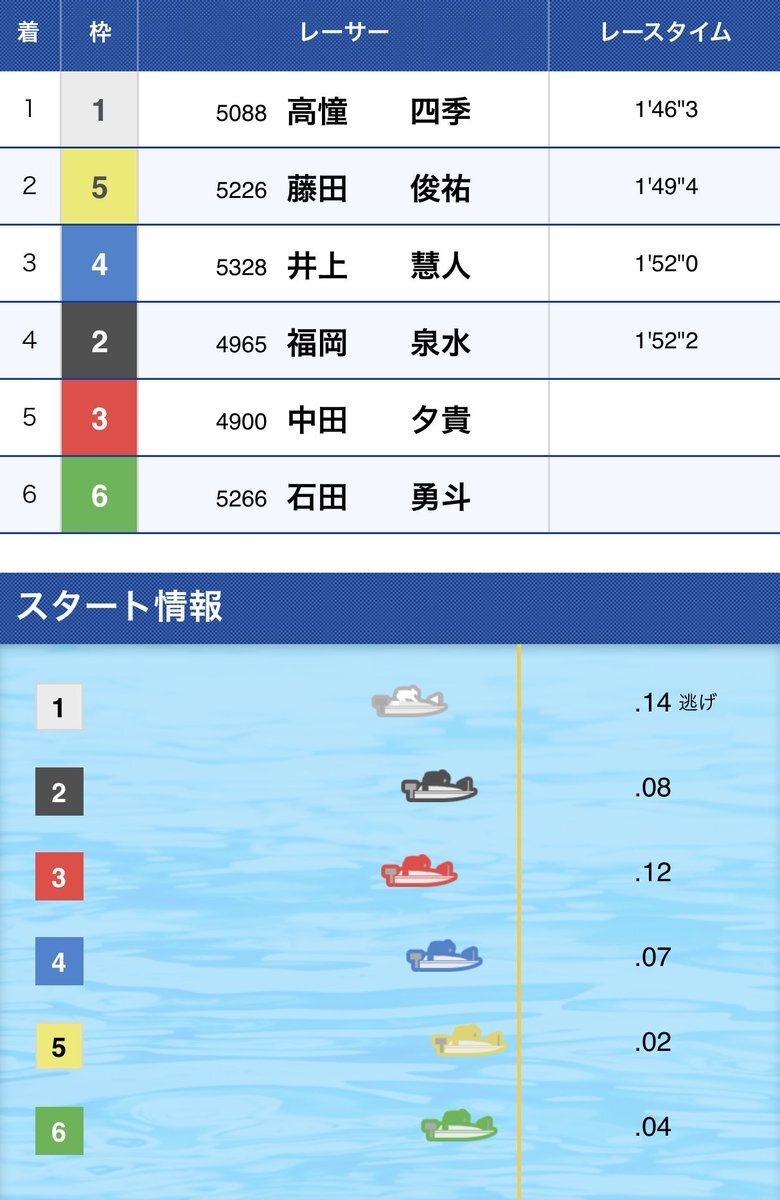
Task: Click the red boat icon in lane 3
Action: 419,872
